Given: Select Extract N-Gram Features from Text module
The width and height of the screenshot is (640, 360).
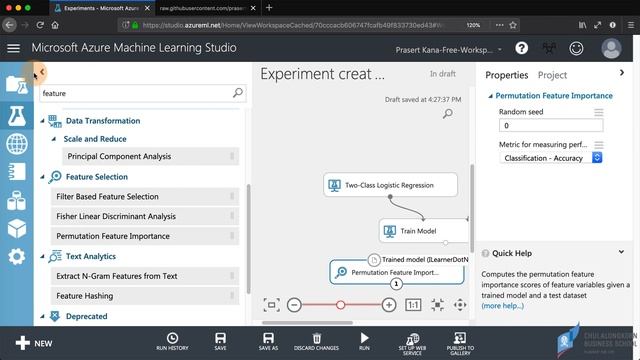Looking at the screenshot, I should (144, 276).
